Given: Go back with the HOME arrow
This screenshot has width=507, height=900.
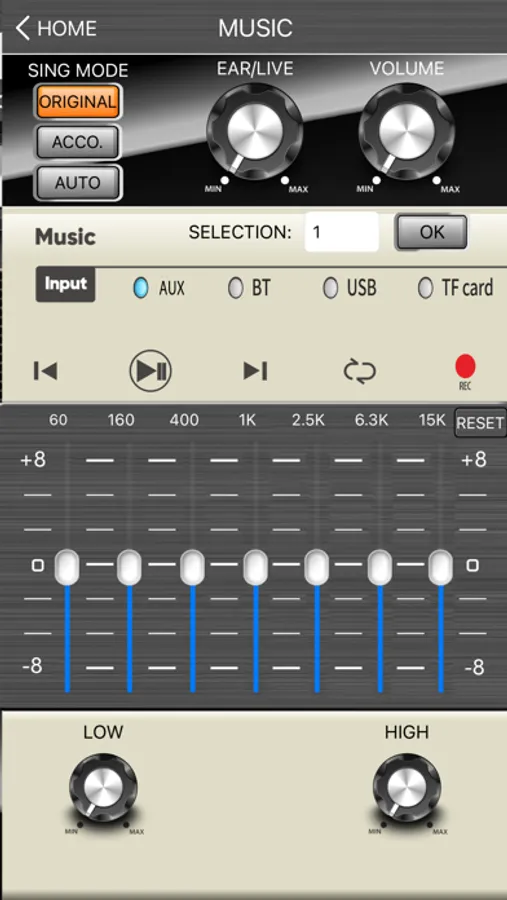Looking at the screenshot, I should coord(56,28).
